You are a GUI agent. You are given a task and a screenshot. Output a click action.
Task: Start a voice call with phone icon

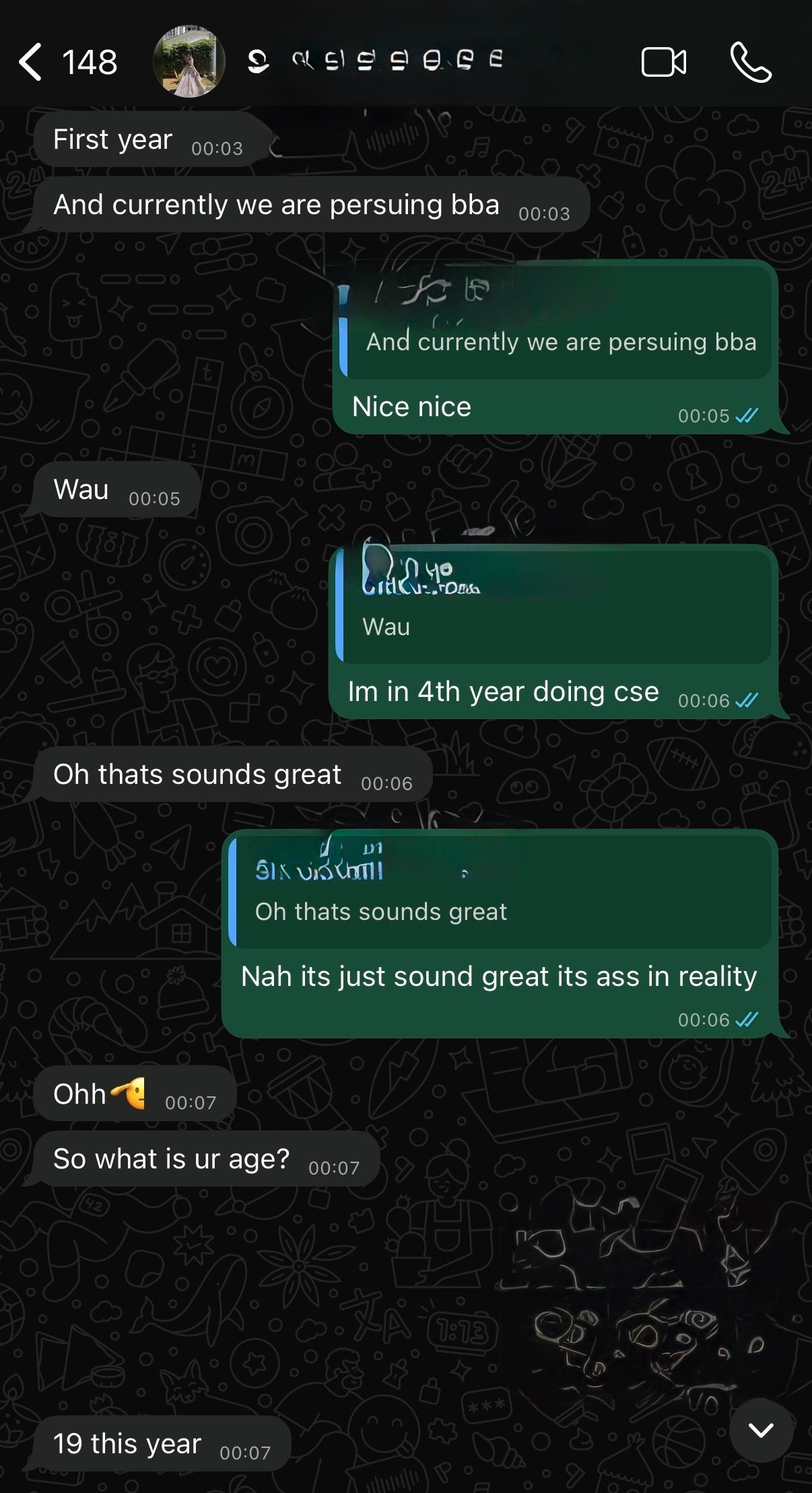coord(751,62)
